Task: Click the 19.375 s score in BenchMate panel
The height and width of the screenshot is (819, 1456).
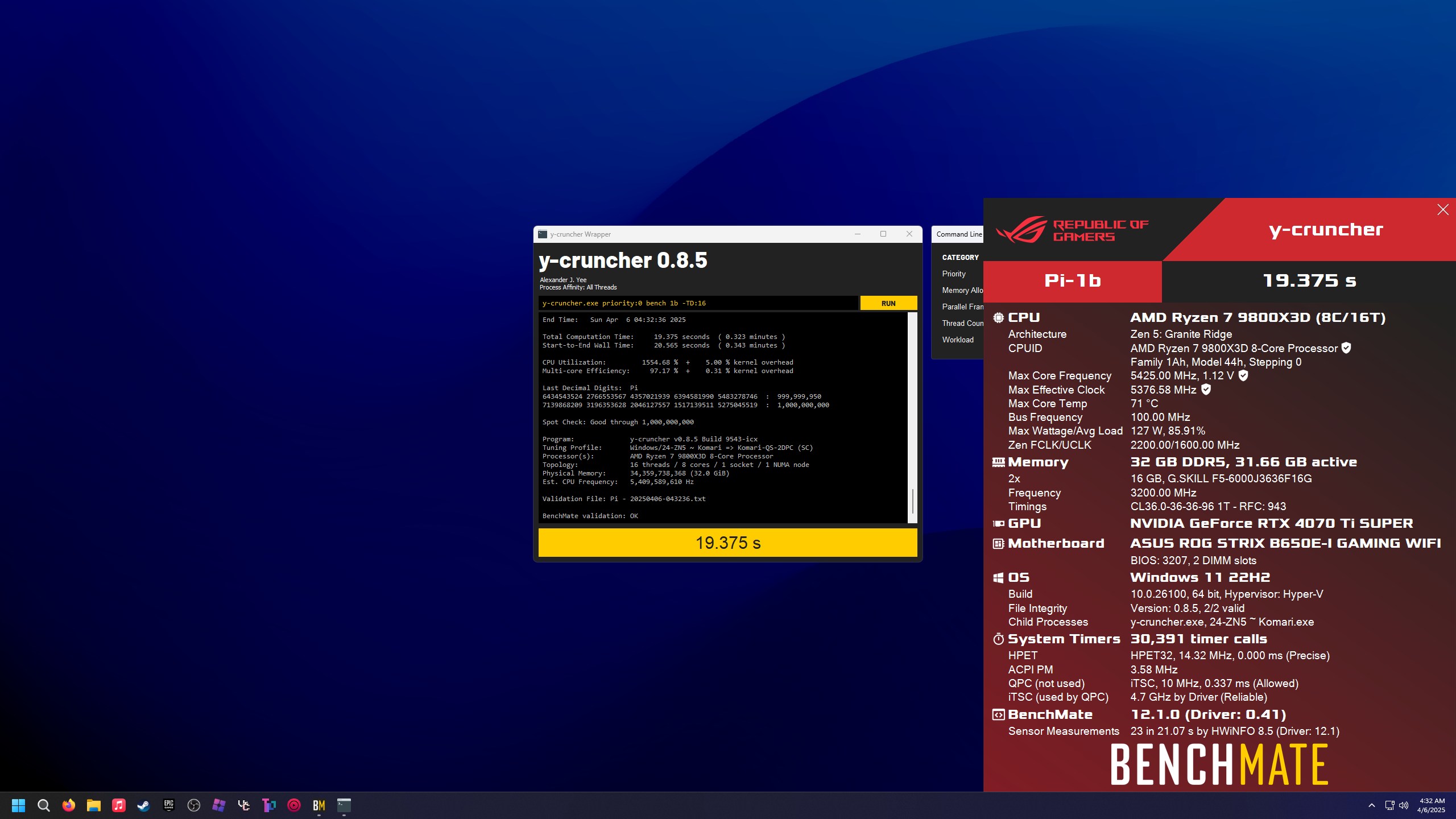Action: 1309,281
